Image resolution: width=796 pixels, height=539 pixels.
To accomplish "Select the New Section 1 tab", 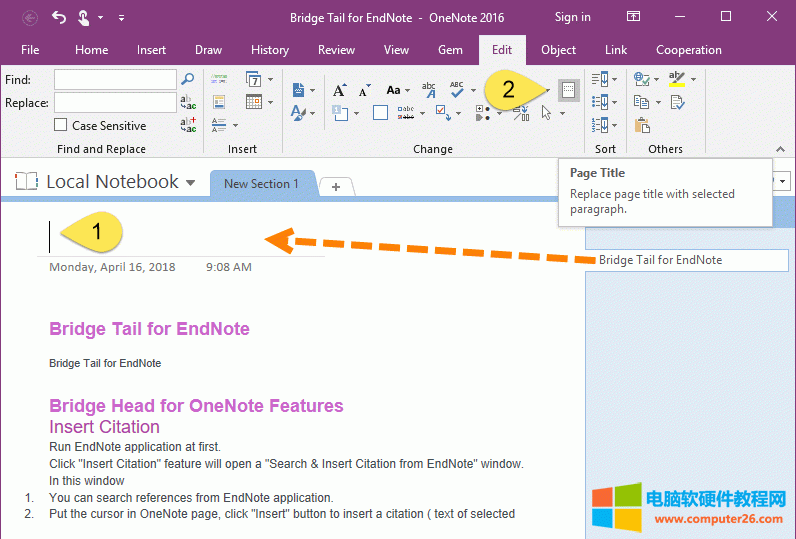I will 261,184.
